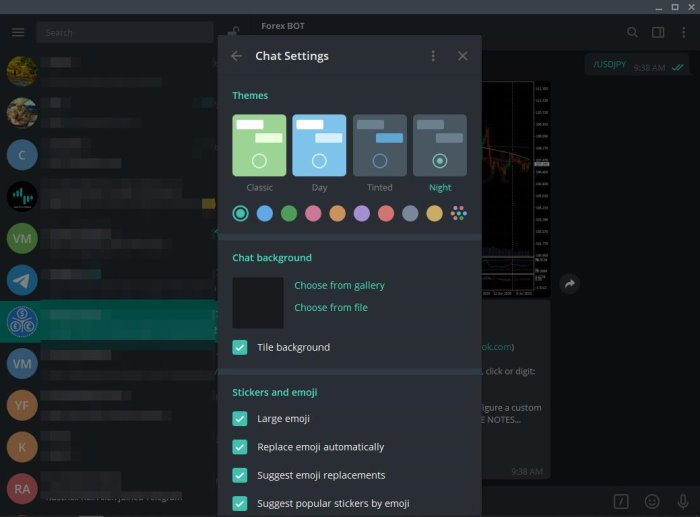Open chat with YF avatar
This screenshot has height=517, width=700.
[22, 405]
